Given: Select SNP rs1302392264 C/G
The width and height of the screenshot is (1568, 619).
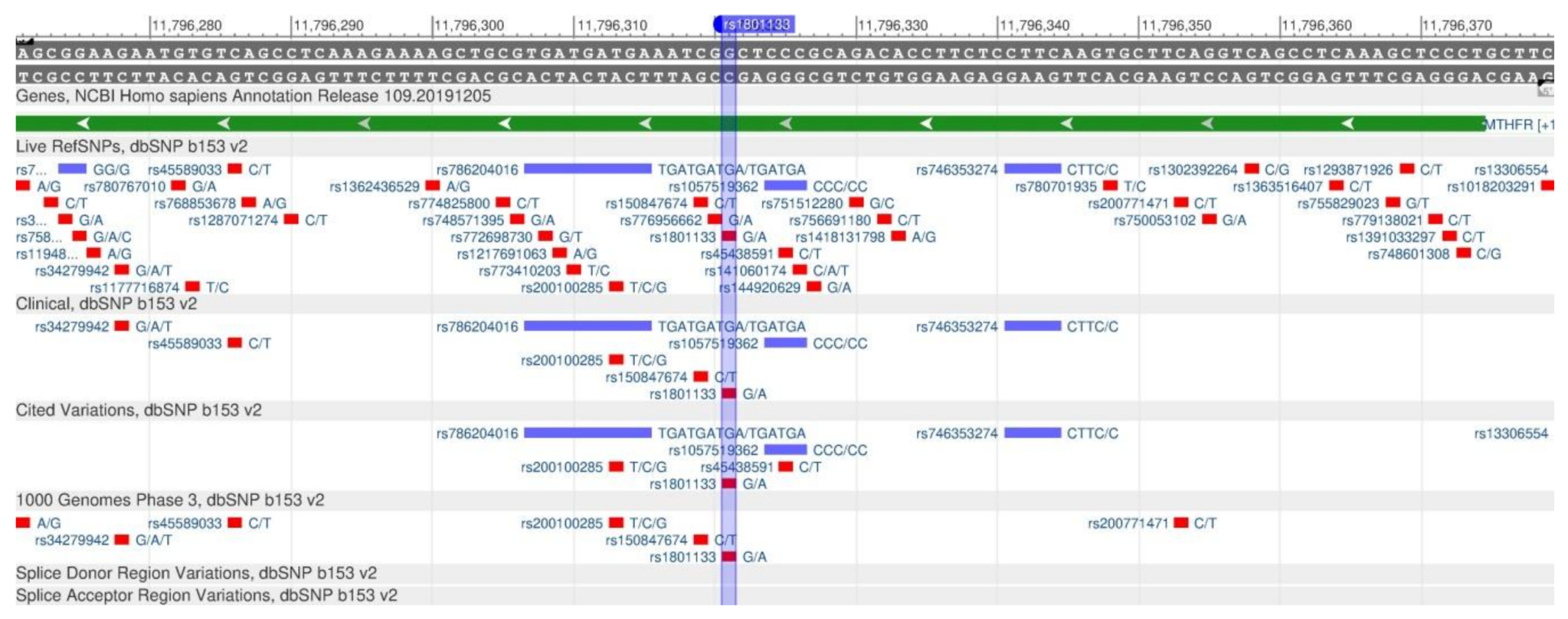Looking at the screenshot, I should tap(1252, 169).
